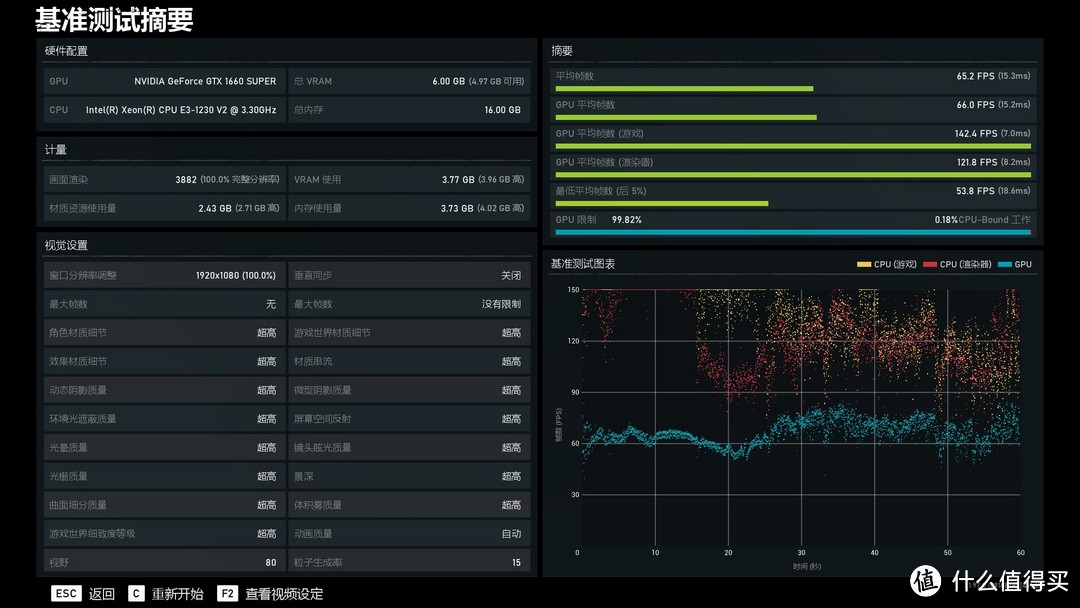The height and width of the screenshot is (608, 1080).
Task: Click the 99.82% GPU limit value
Action: click(627, 220)
